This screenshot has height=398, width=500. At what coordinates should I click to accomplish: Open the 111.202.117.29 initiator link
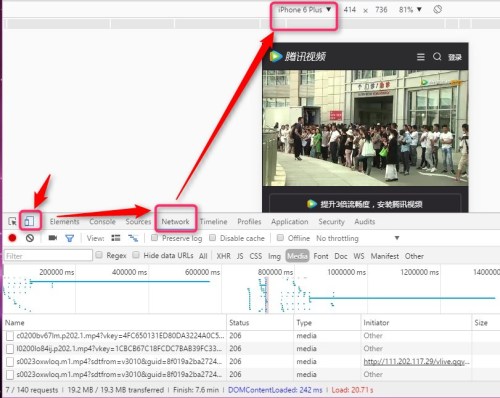point(416,361)
